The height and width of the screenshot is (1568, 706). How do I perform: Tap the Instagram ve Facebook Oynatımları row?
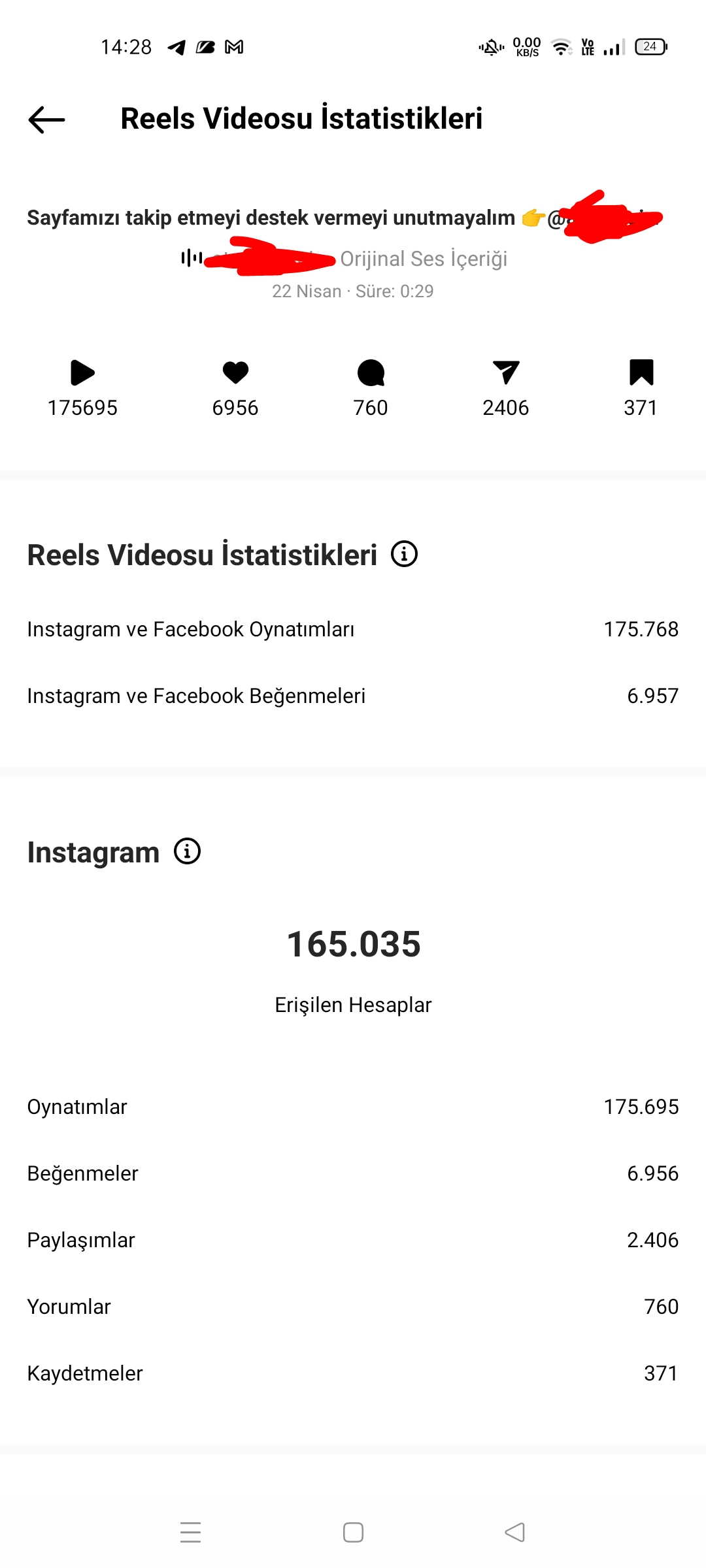[353, 629]
